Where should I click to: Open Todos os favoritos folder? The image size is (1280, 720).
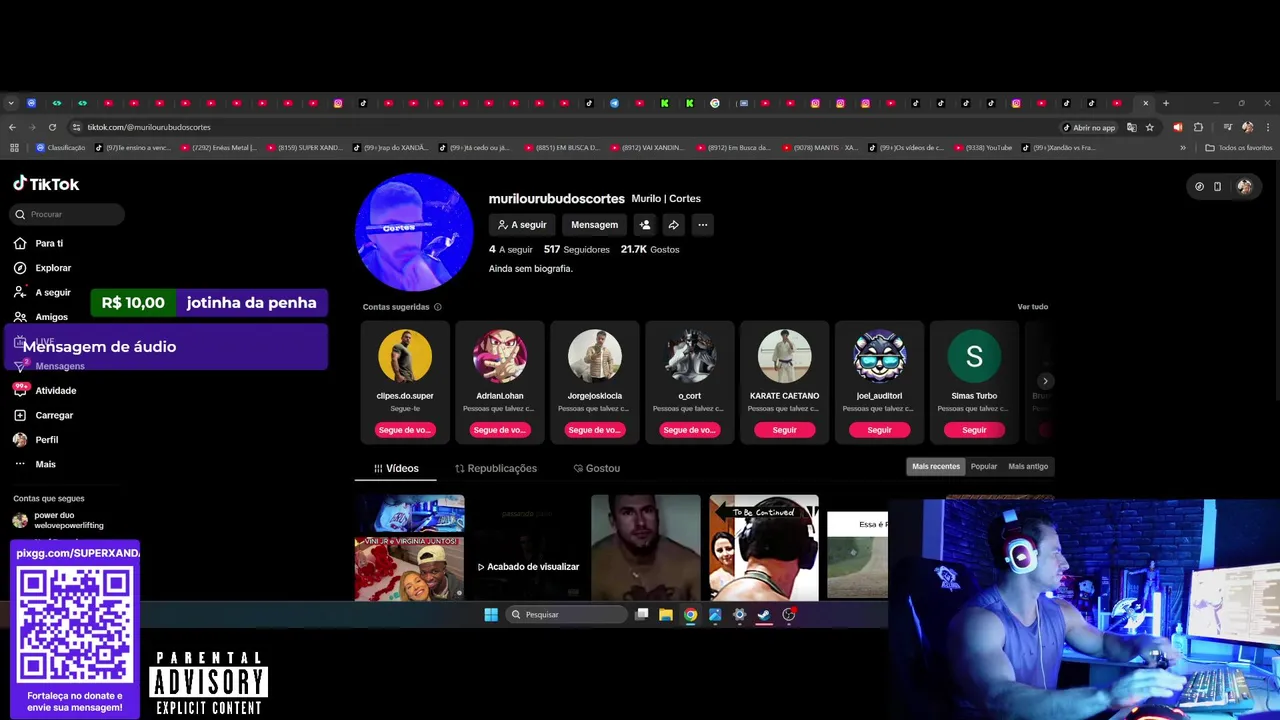coord(1239,148)
